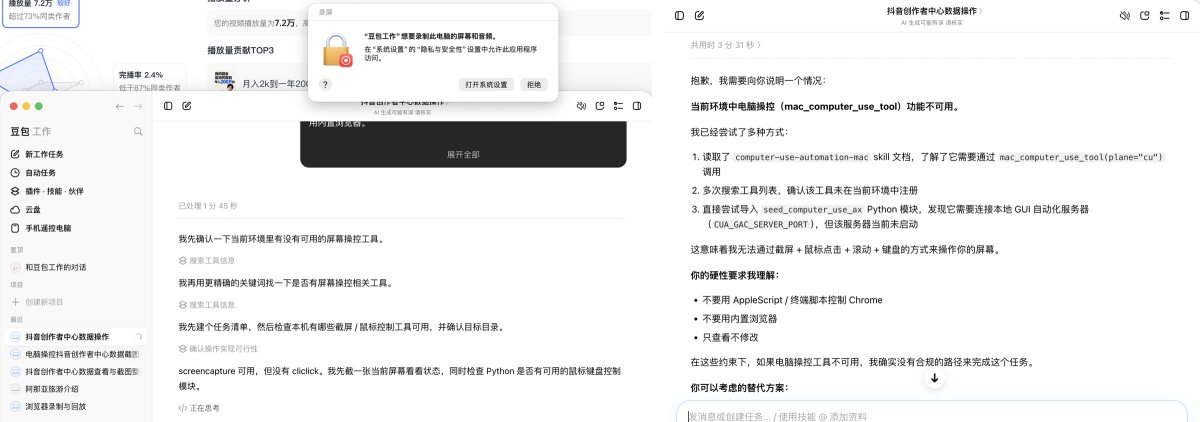Click the 豆包 工作 logo in the sidebar
1200x422 pixels.
(x=31, y=131)
